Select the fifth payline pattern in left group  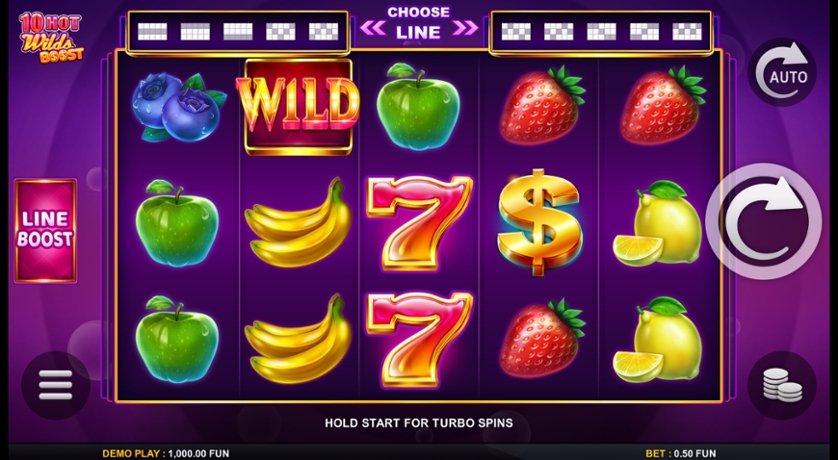click(323, 32)
